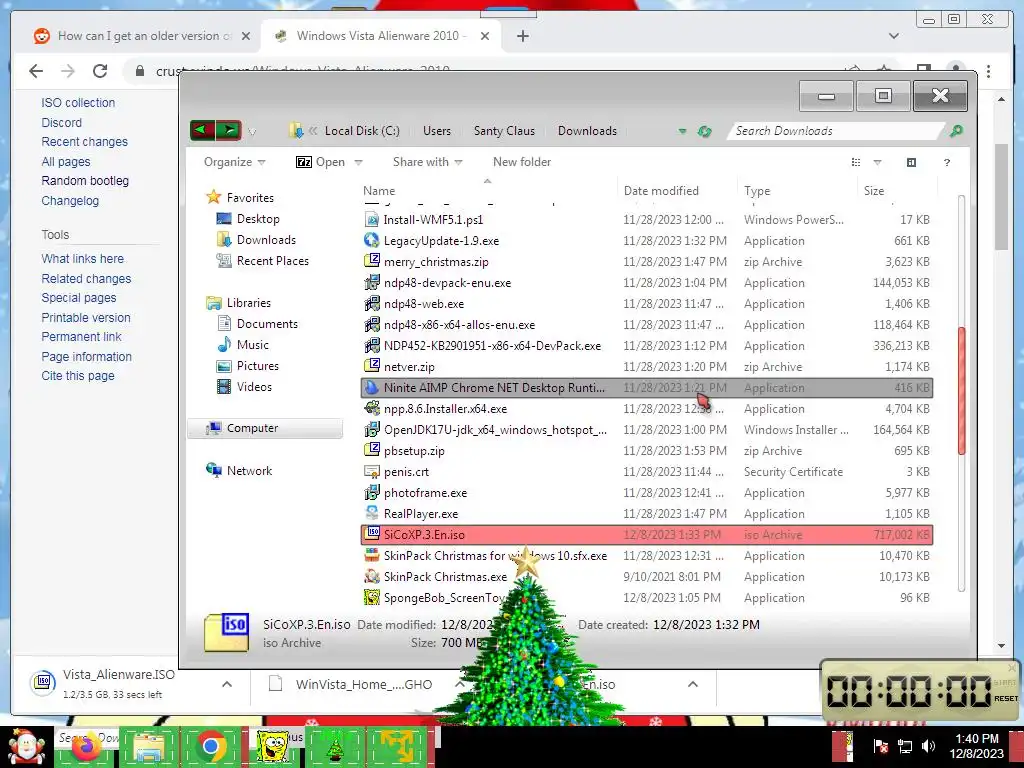The height and width of the screenshot is (768, 1024).
Task: Click the Users breadcrumb segment
Action: [x=436, y=131]
